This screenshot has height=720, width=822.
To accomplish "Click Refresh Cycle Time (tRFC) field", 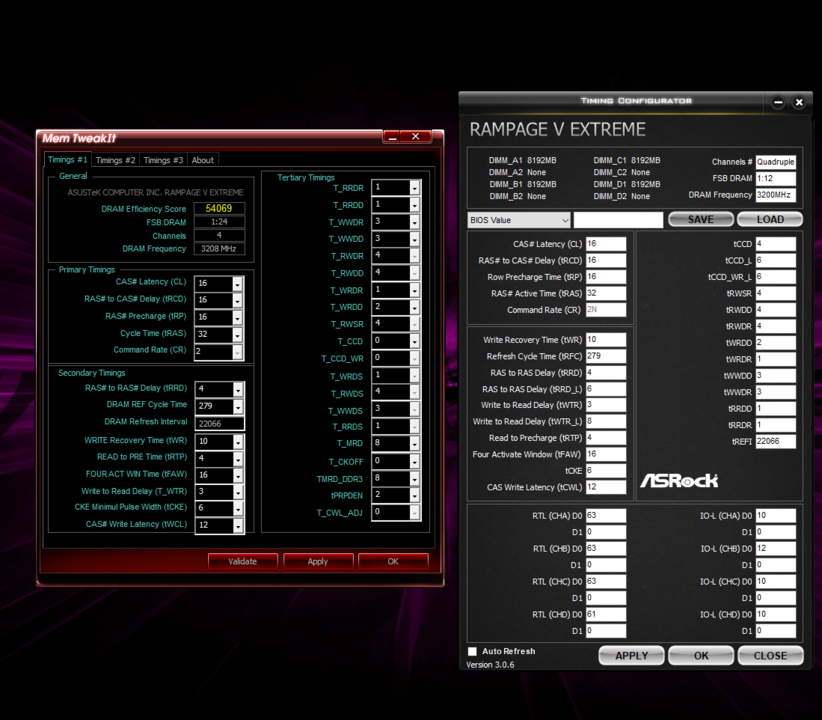I will [x=605, y=356].
